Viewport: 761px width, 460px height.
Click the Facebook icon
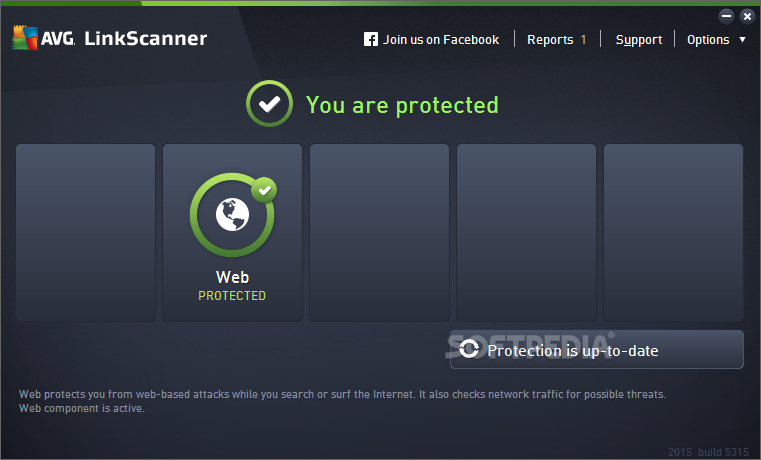coord(371,39)
